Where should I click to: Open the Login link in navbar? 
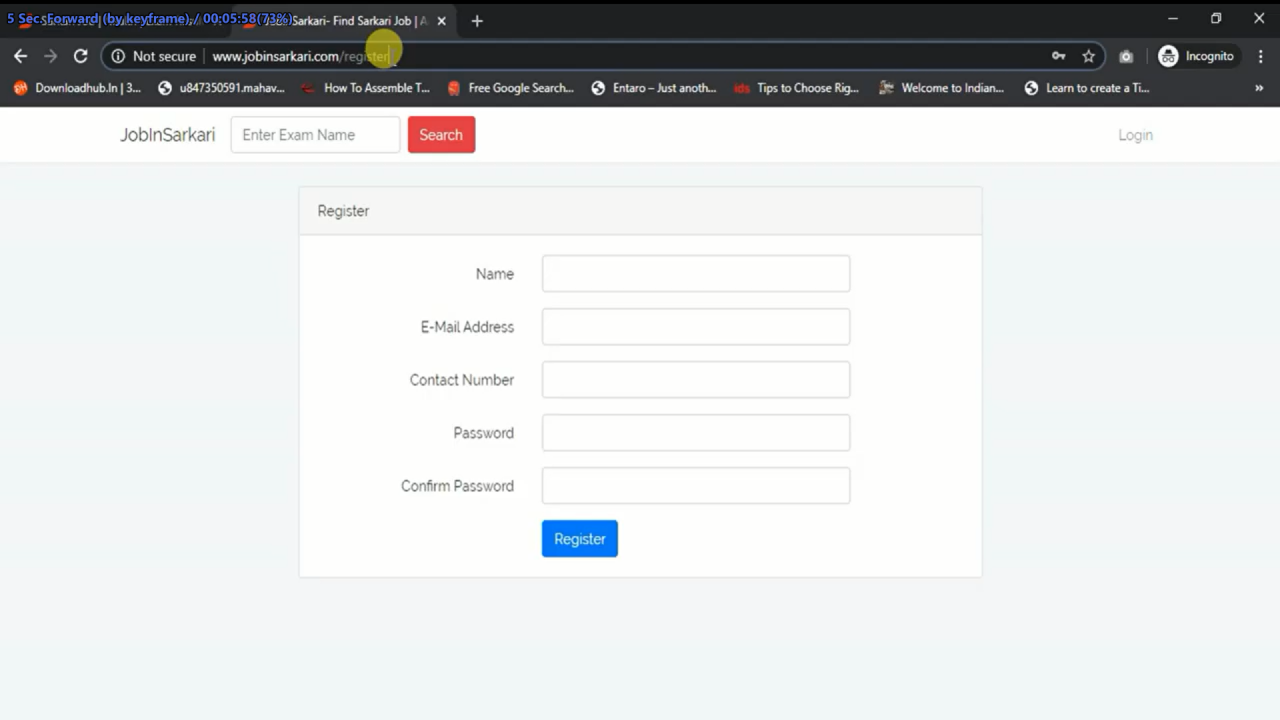pos(1135,135)
